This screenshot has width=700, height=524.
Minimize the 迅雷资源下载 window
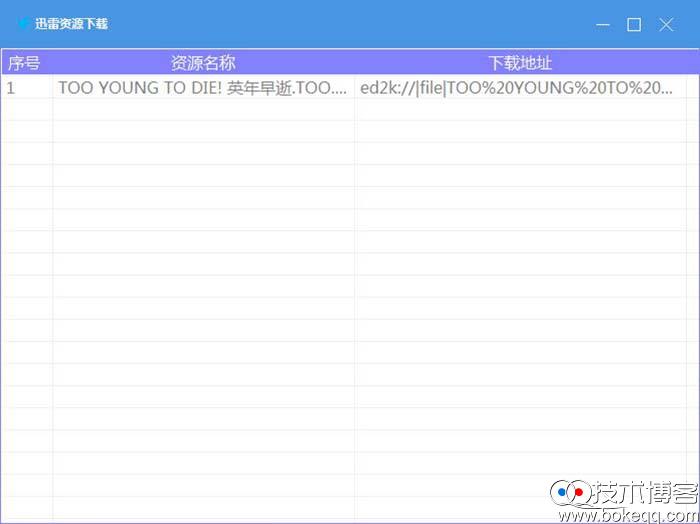[601, 25]
